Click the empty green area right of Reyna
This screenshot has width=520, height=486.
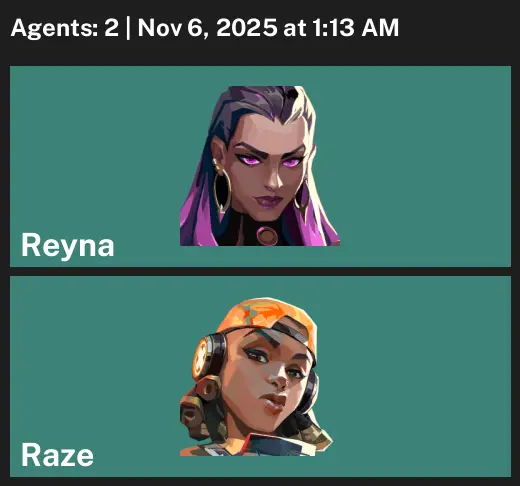425,166
